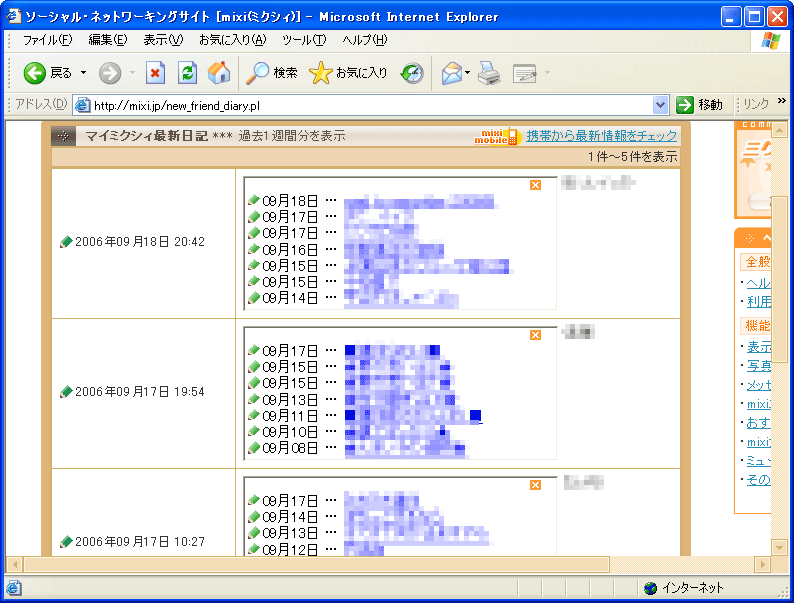
Task: Open the Edit button dropdown arrow
Action: pos(547,73)
